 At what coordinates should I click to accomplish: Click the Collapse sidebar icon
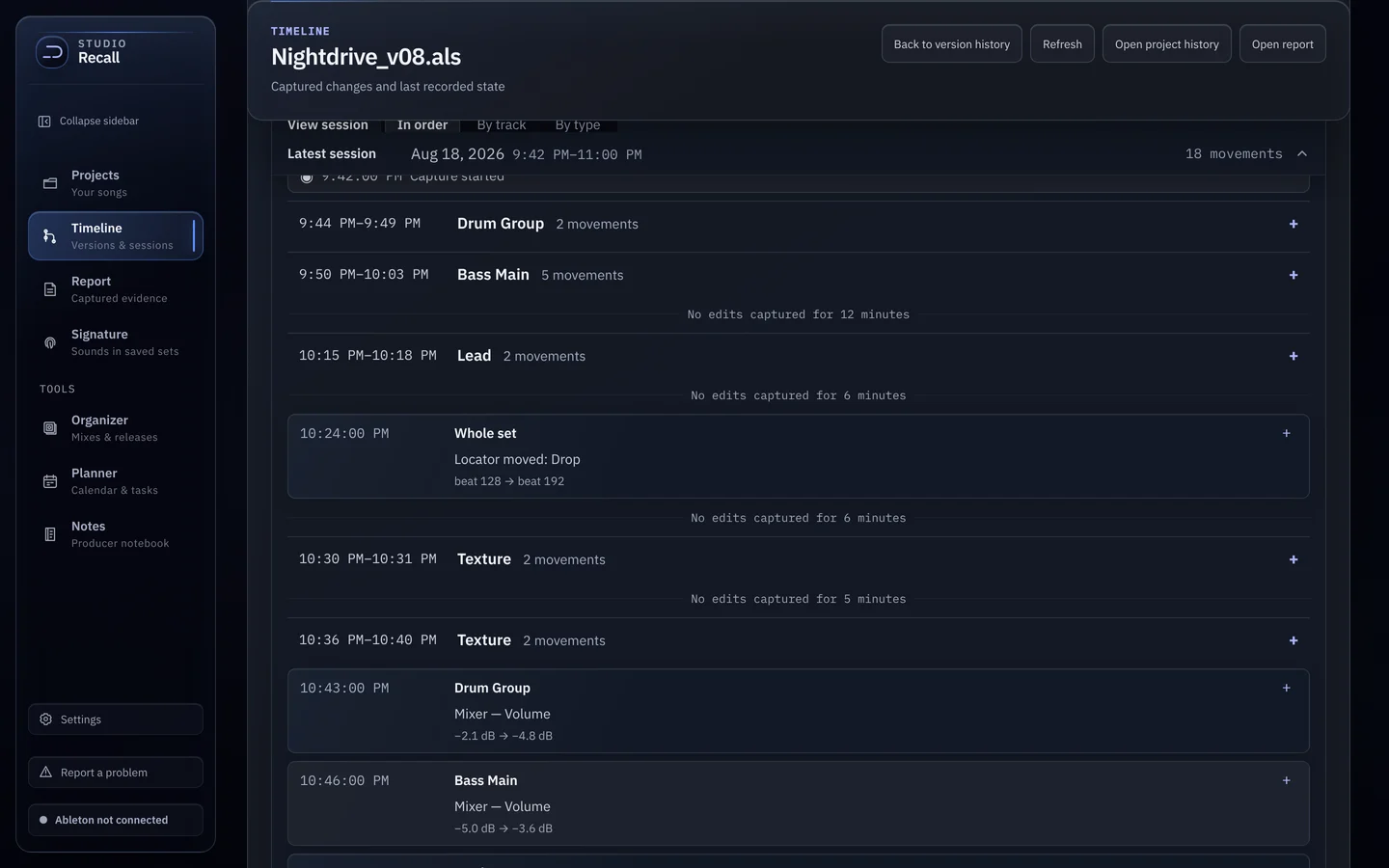point(44,122)
